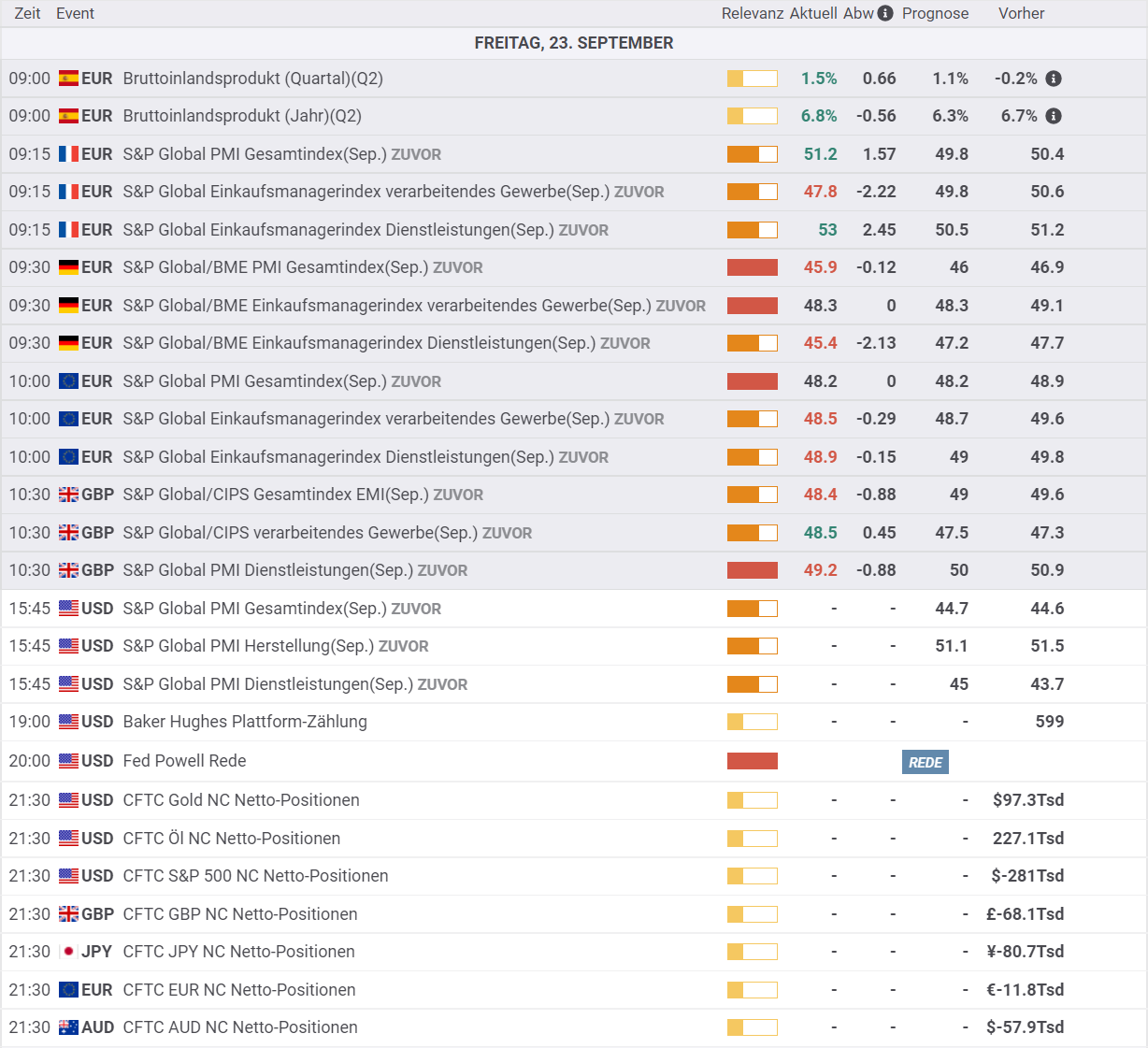
Task: Click forecast 44.7 on USD PMI Gesamtindex row
Action: (952, 609)
